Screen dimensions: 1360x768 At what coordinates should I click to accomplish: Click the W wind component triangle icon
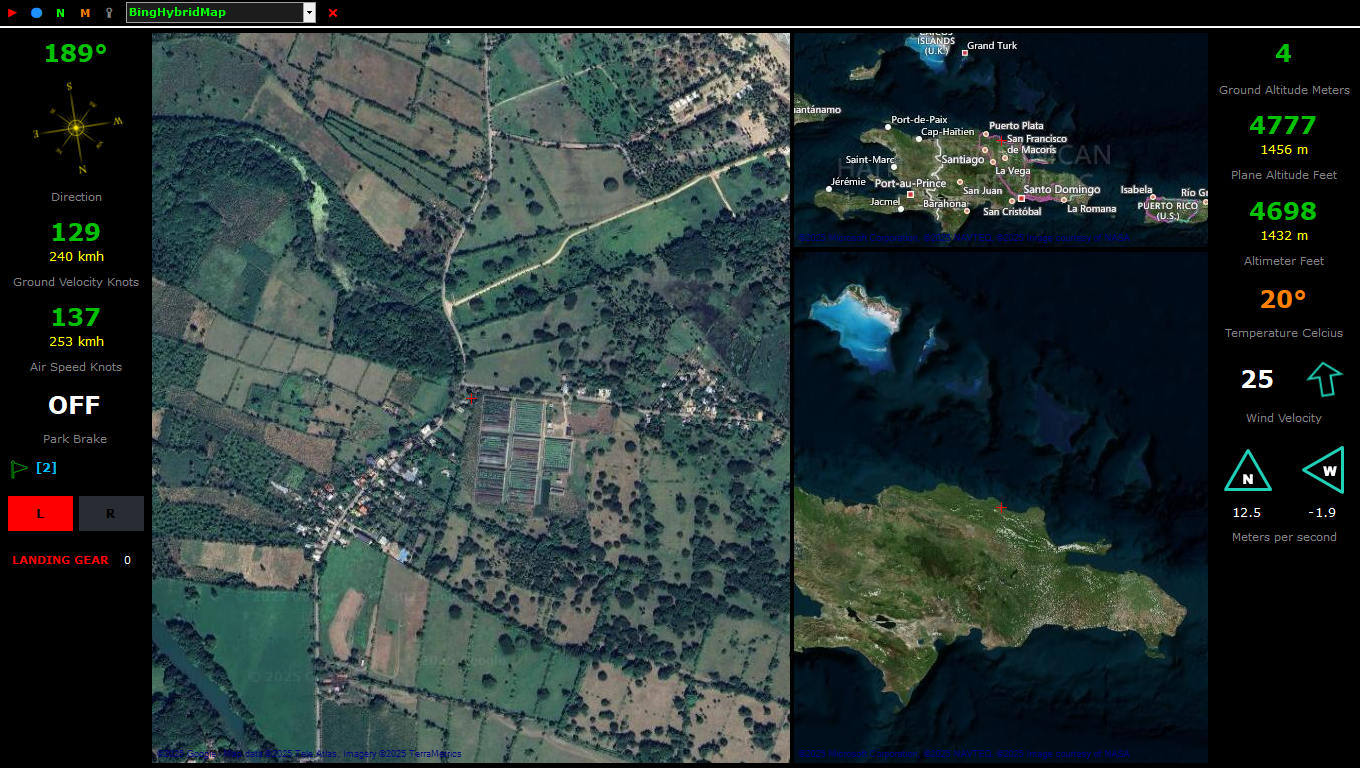point(1324,471)
